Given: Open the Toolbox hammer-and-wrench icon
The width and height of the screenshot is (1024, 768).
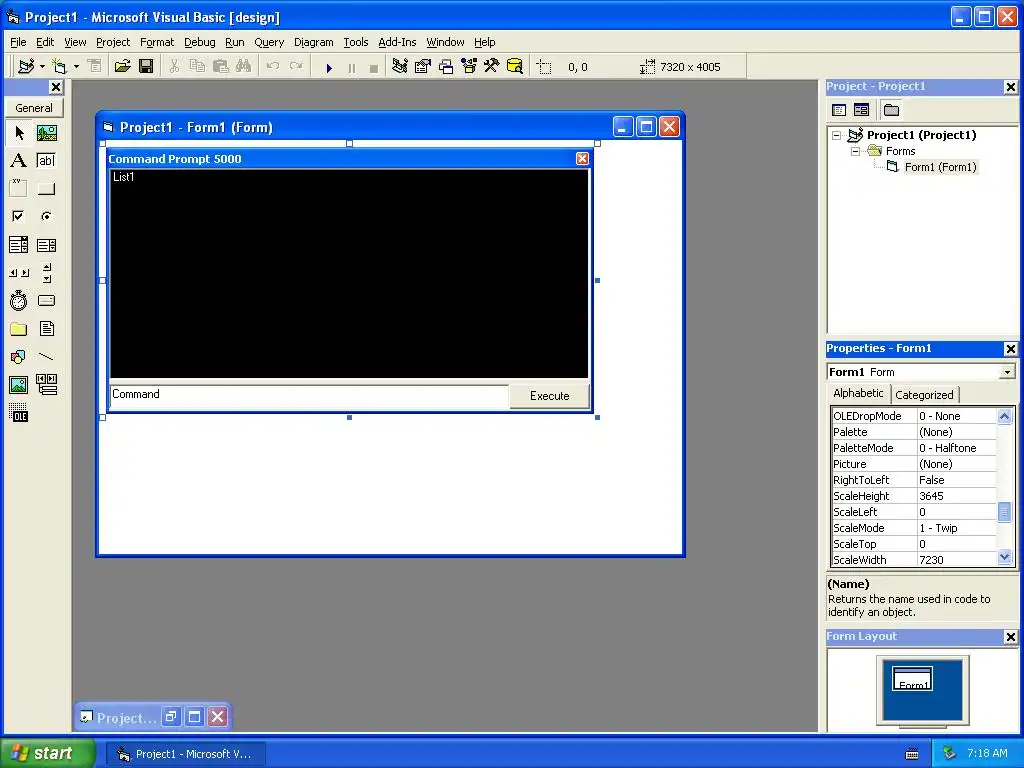Looking at the screenshot, I should 491,67.
